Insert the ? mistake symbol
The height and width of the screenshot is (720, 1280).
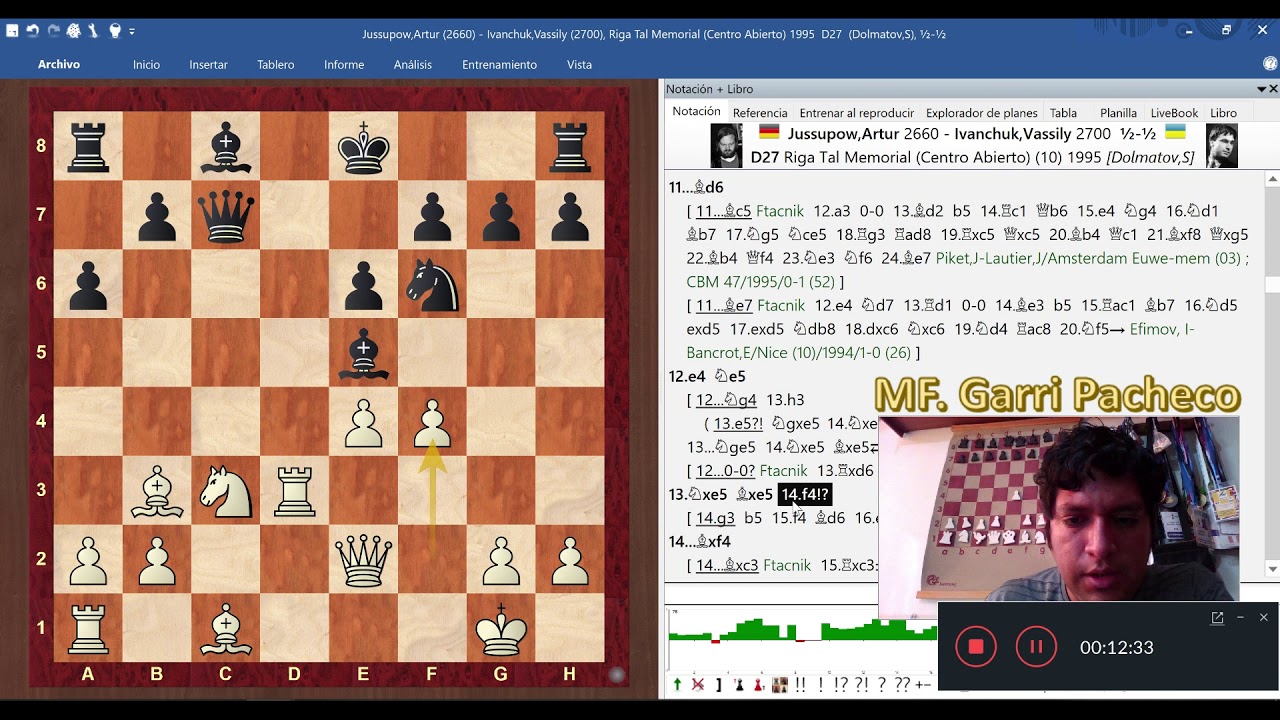point(881,685)
